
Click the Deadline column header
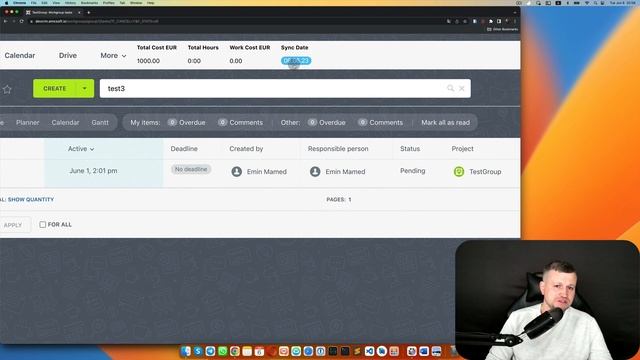[184, 149]
